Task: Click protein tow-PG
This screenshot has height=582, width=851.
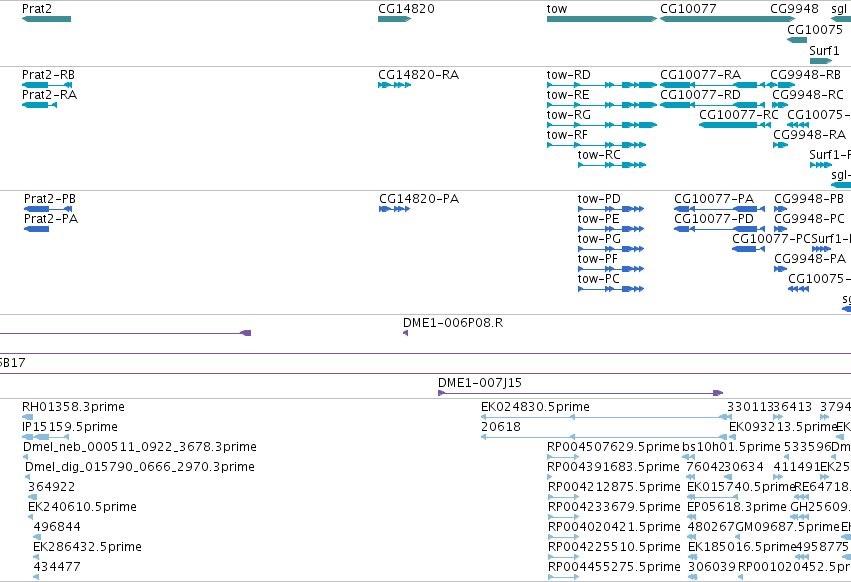Action: click(611, 249)
